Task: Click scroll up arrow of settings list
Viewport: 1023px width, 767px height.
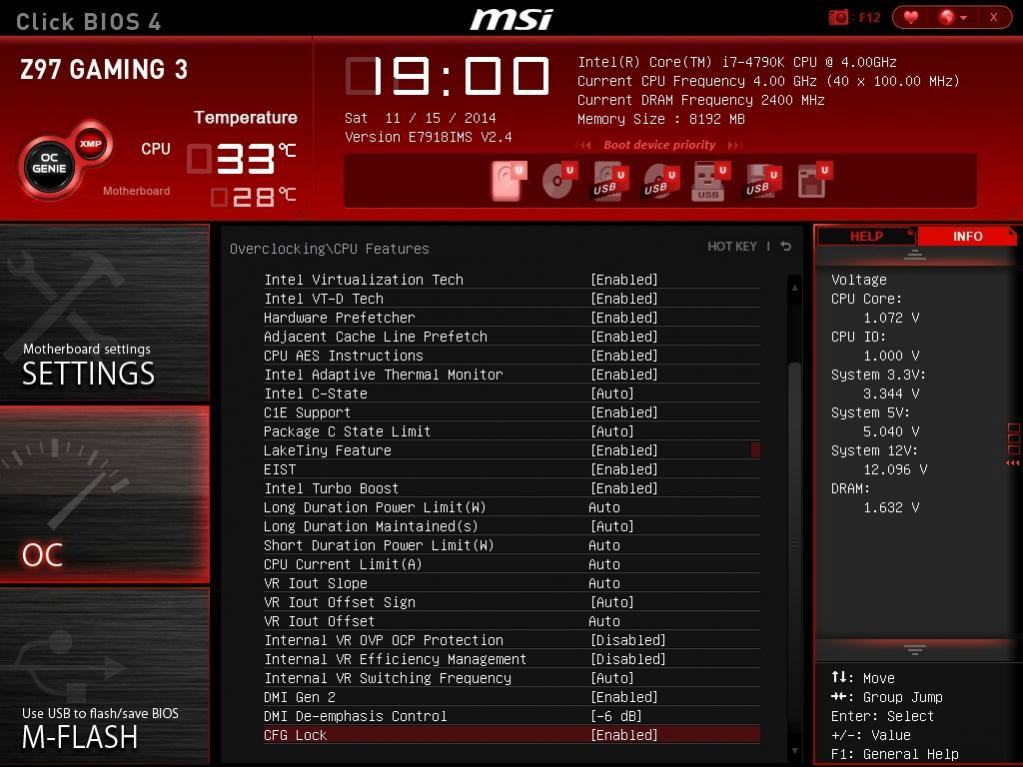Action: (795, 287)
